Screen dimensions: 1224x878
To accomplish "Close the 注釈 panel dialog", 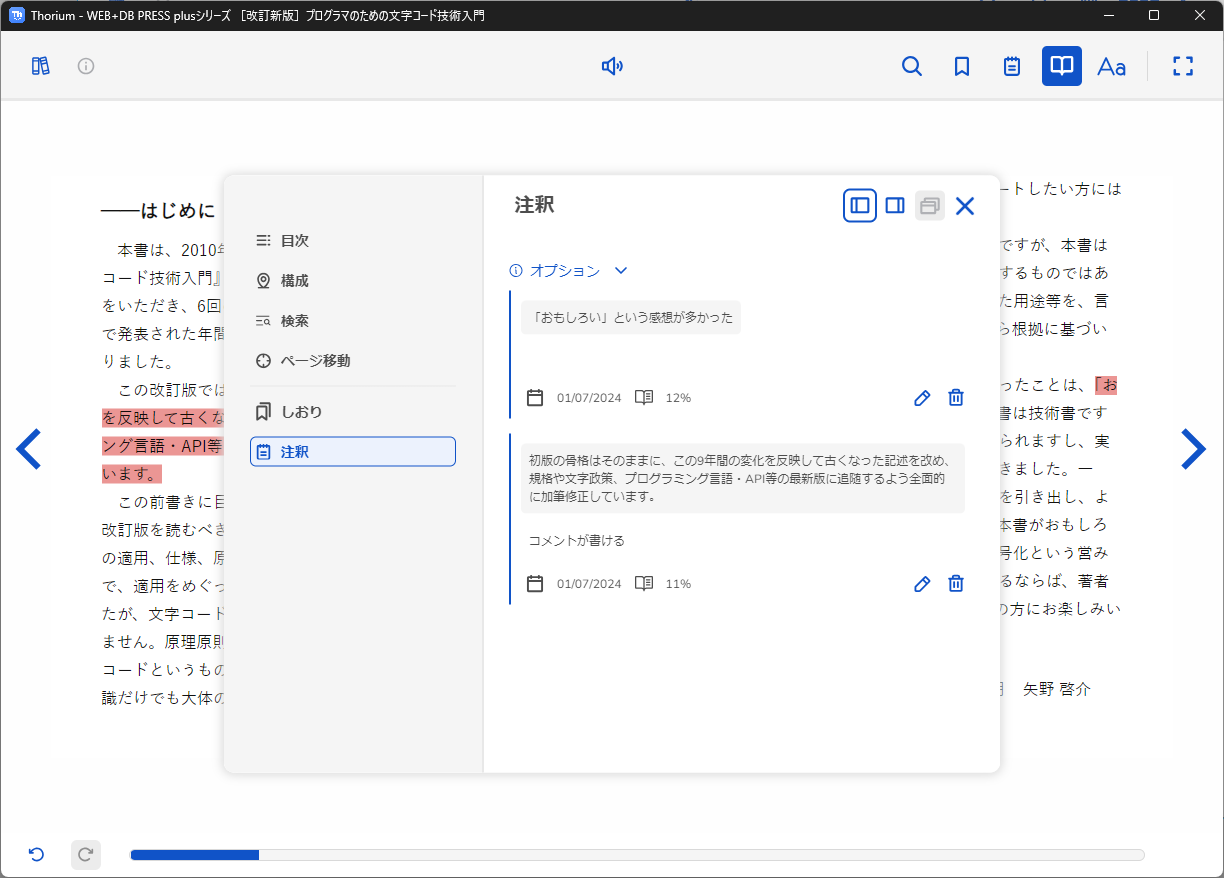I will click(964, 206).
